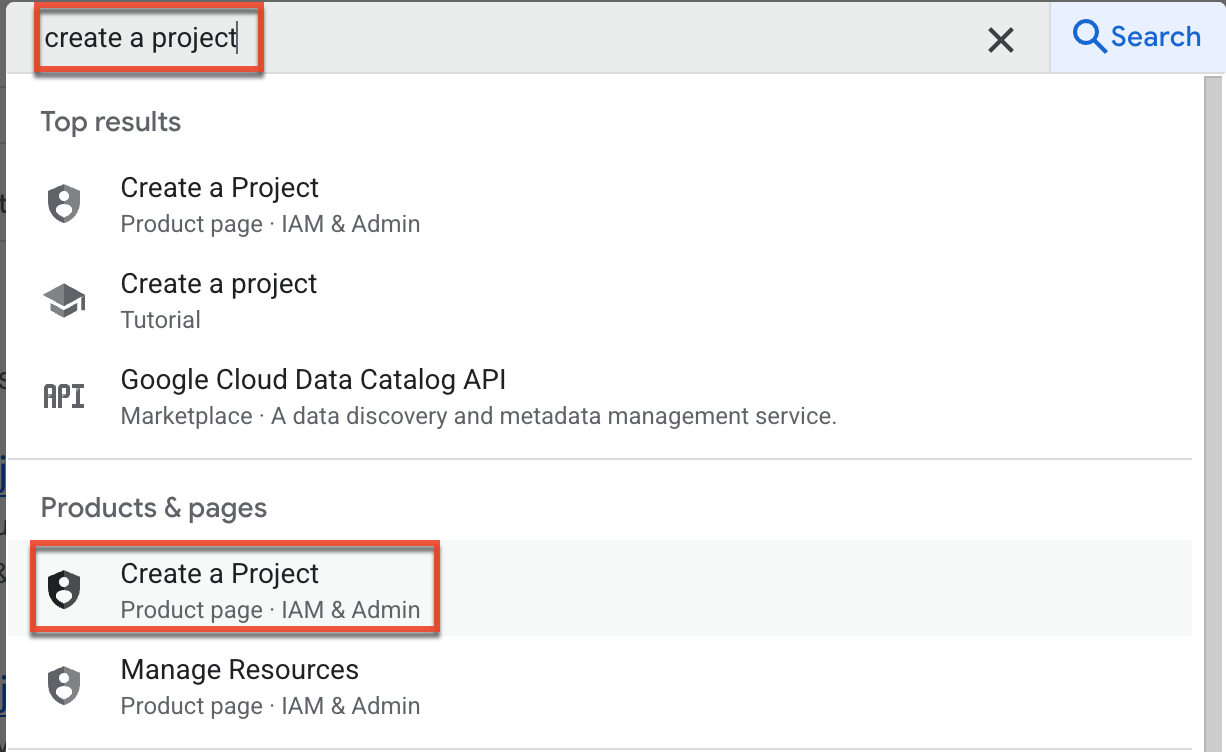Click the shield icon beside Manage Resources
The height and width of the screenshot is (752, 1226).
(64, 686)
